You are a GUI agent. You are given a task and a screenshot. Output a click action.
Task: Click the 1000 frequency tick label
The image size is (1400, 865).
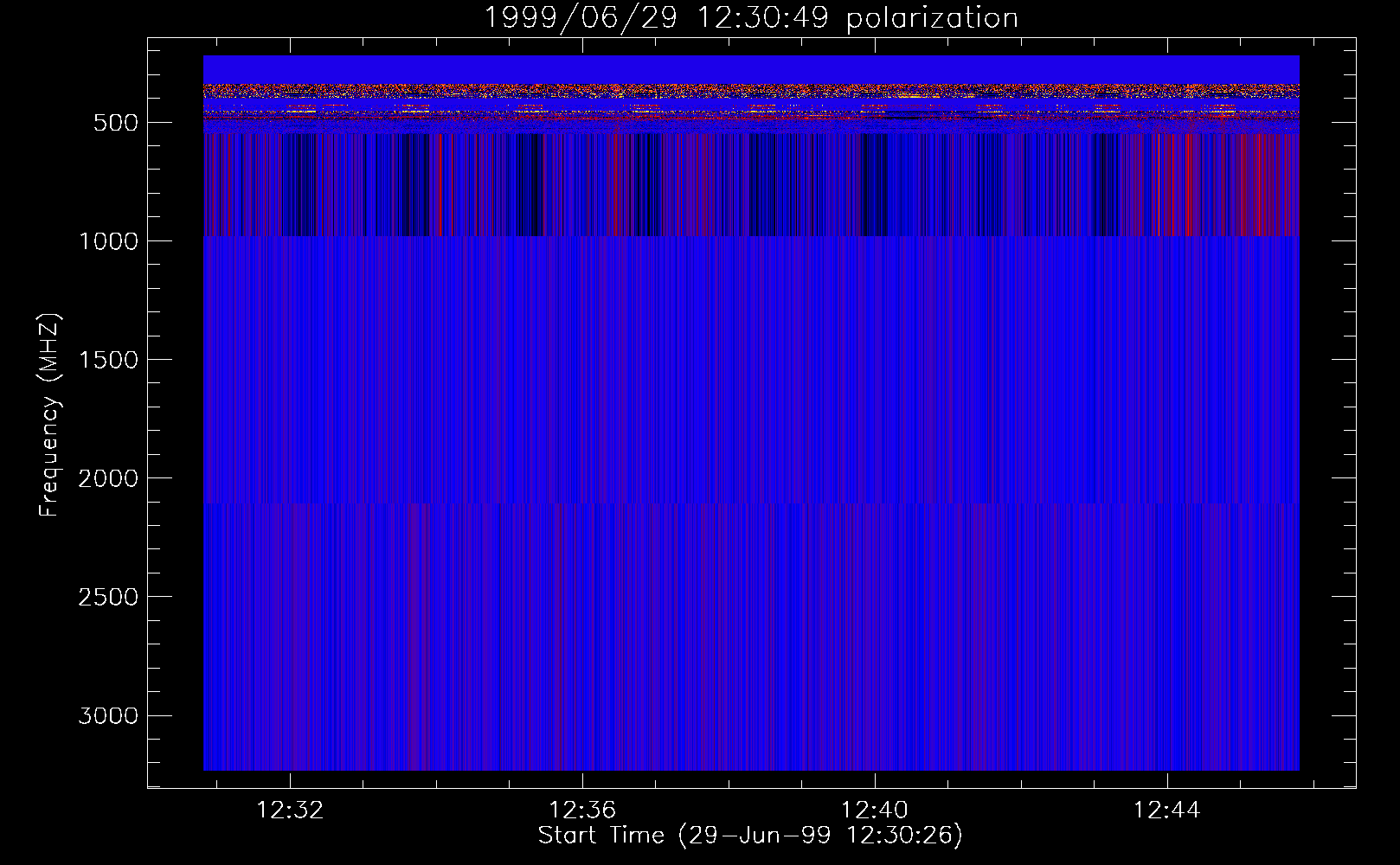coord(108,241)
